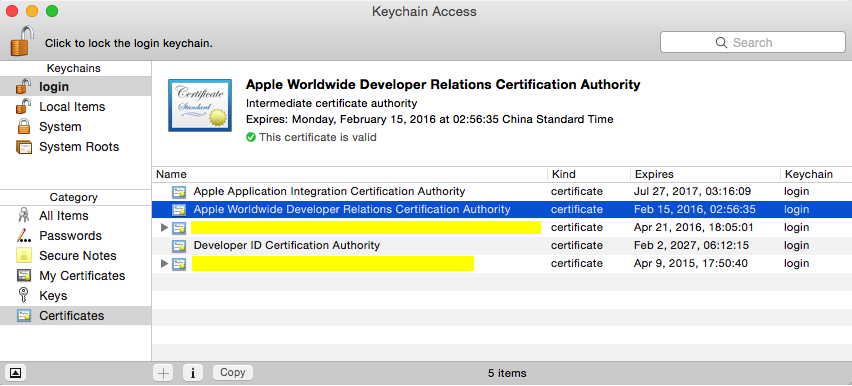Click the Jul 27, 2017, 03:16:09 expiry cell
This screenshot has width=852, height=386.
click(x=692, y=191)
